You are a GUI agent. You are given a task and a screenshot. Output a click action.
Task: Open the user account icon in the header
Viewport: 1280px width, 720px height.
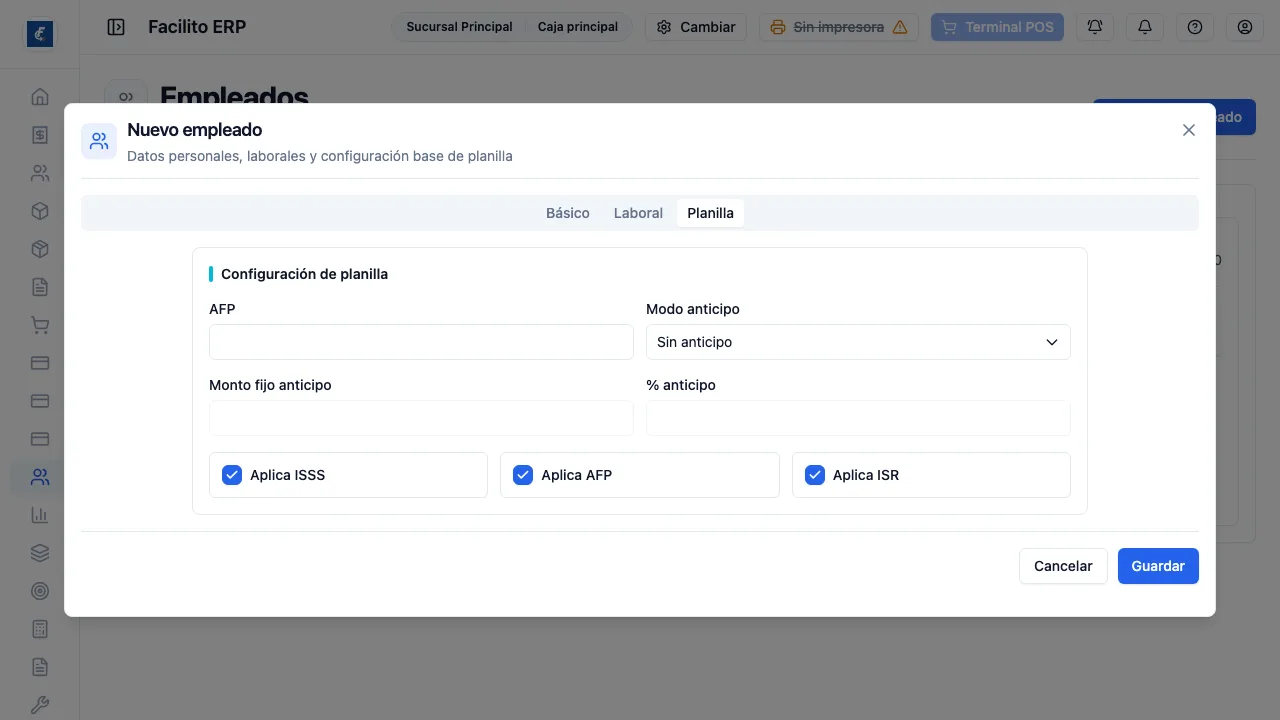coord(1245,27)
